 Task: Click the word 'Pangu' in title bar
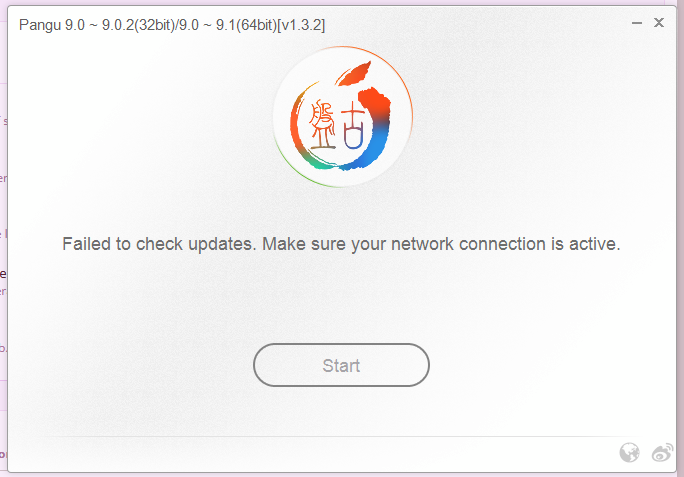(40, 25)
